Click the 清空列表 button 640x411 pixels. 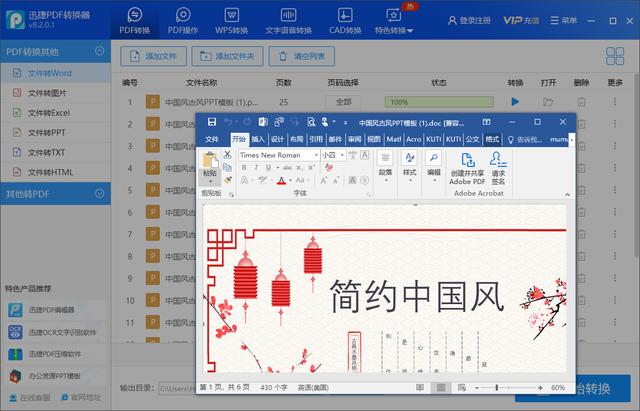coord(302,56)
